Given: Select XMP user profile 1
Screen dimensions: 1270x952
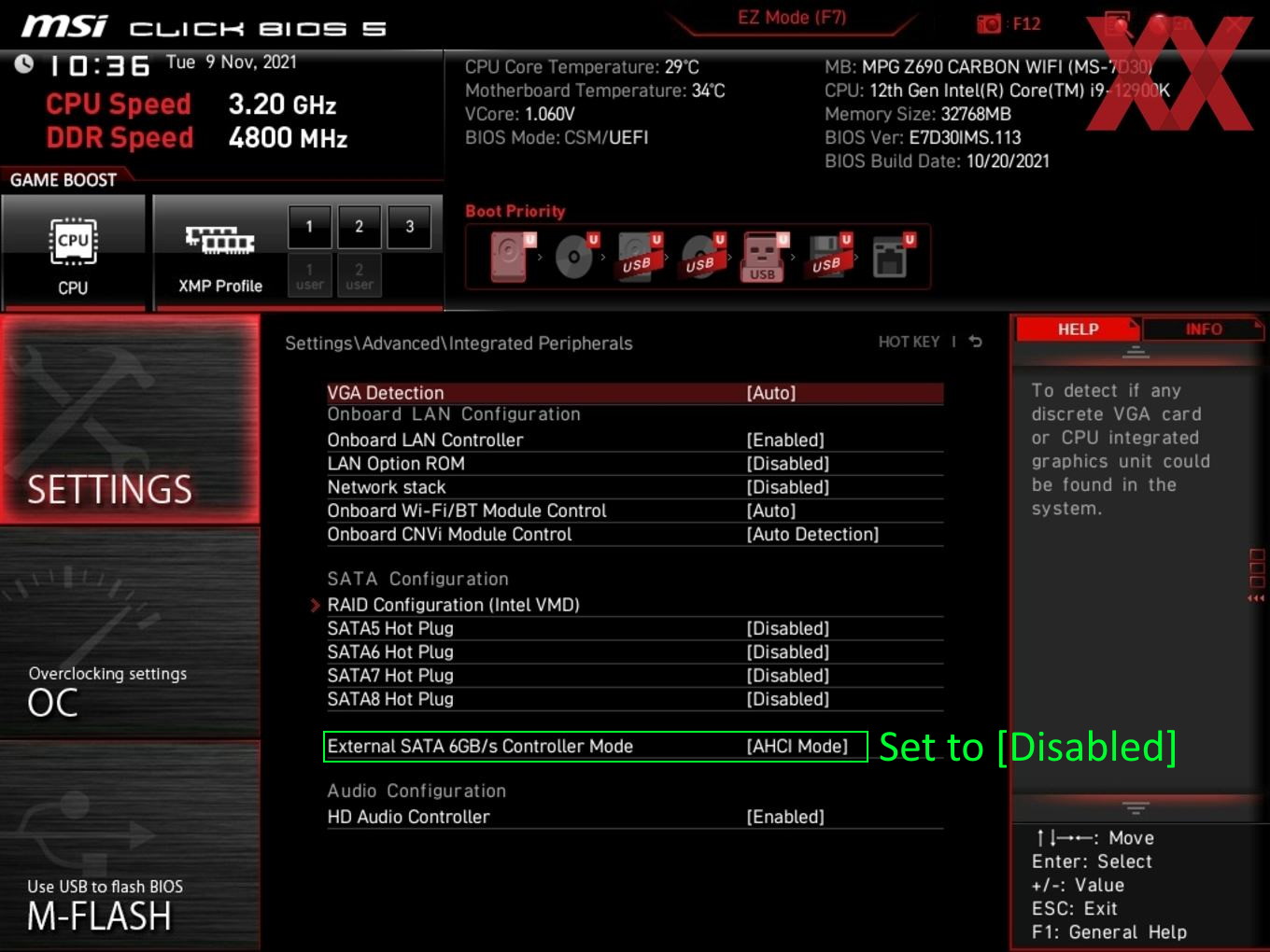Looking at the screenshot, I should [x=309, y=276].
